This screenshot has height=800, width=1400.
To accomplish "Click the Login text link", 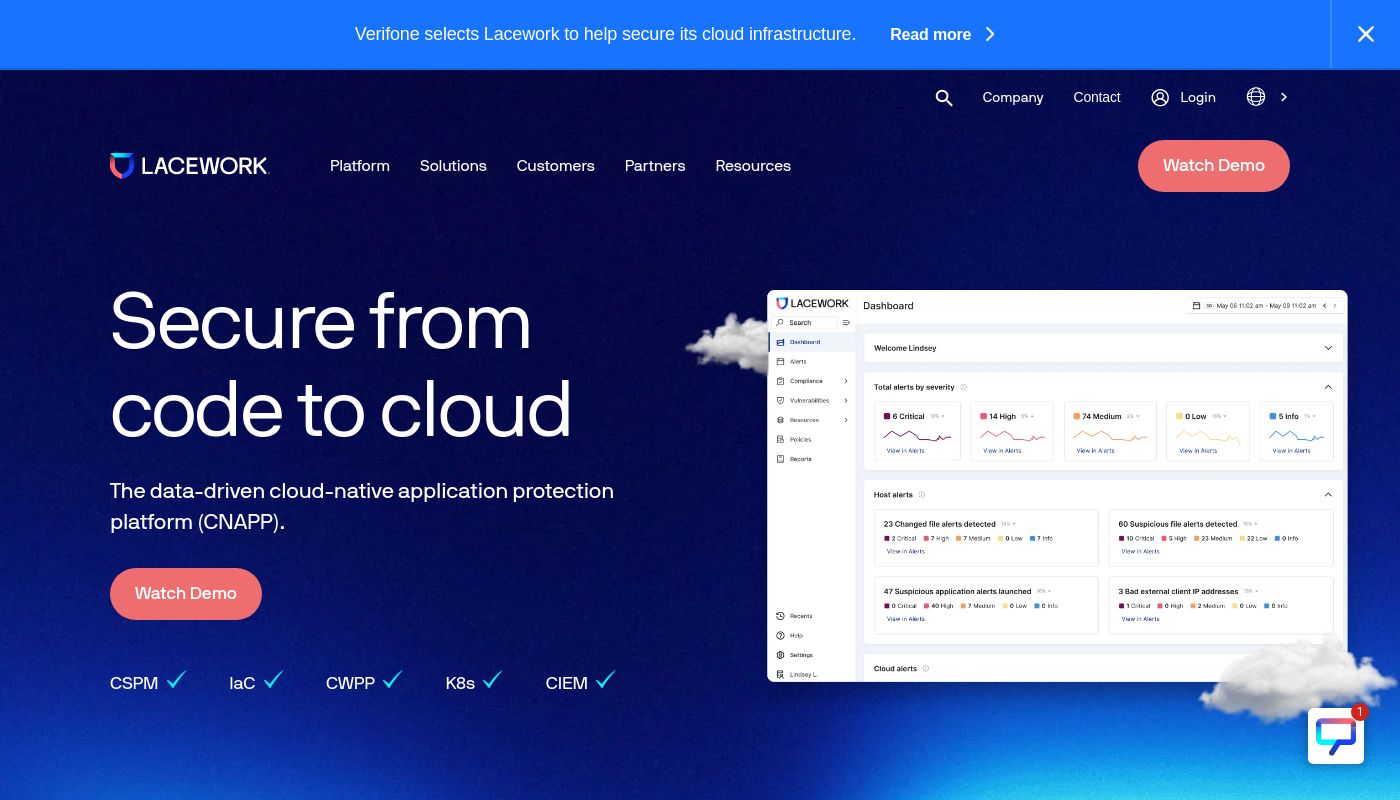I will pos(1198,97).
